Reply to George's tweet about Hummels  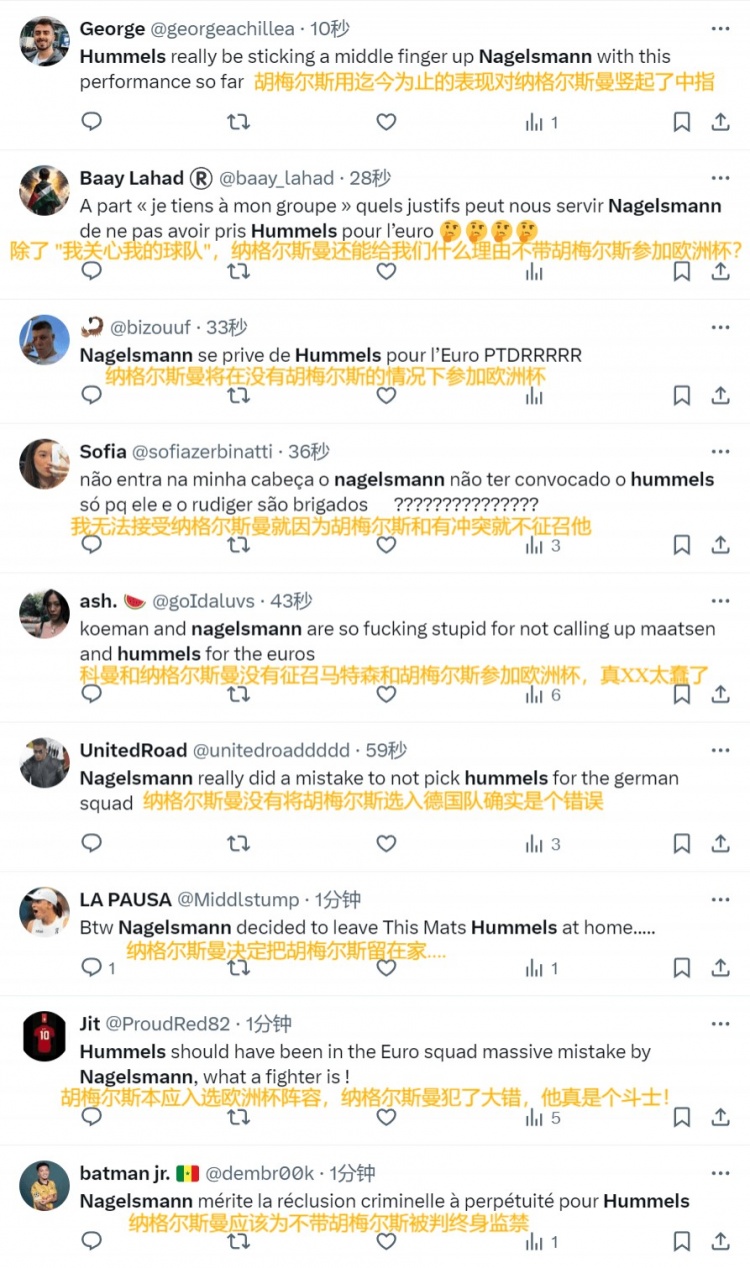[x=91, y=122]
